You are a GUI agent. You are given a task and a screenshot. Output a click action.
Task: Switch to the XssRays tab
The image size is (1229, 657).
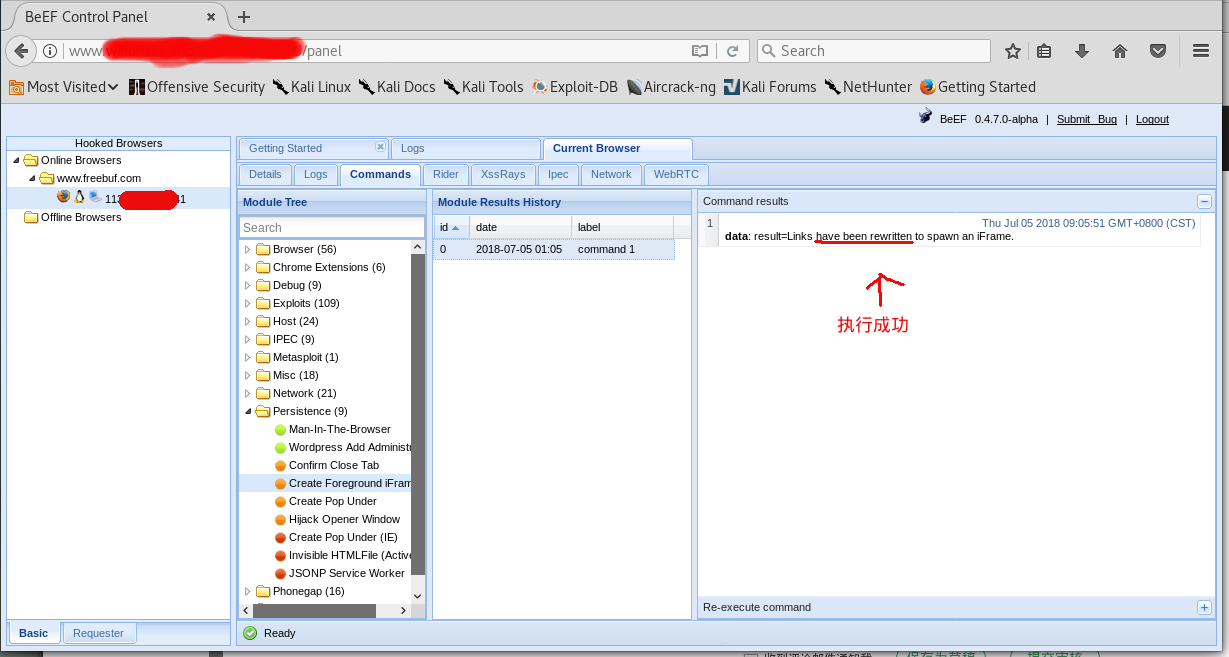(x=502, y=174)
